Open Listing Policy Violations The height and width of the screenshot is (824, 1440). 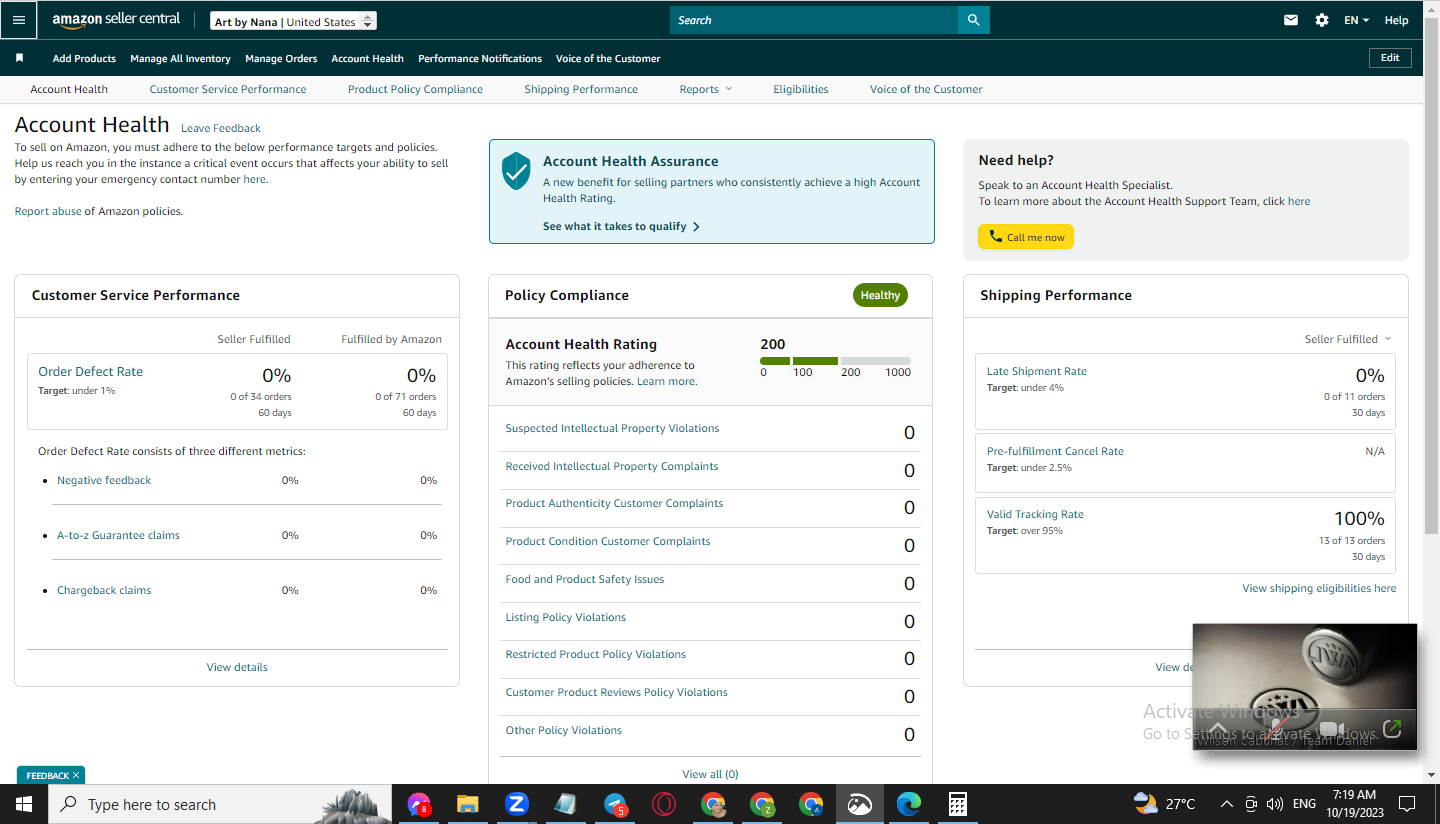(566, 617)
